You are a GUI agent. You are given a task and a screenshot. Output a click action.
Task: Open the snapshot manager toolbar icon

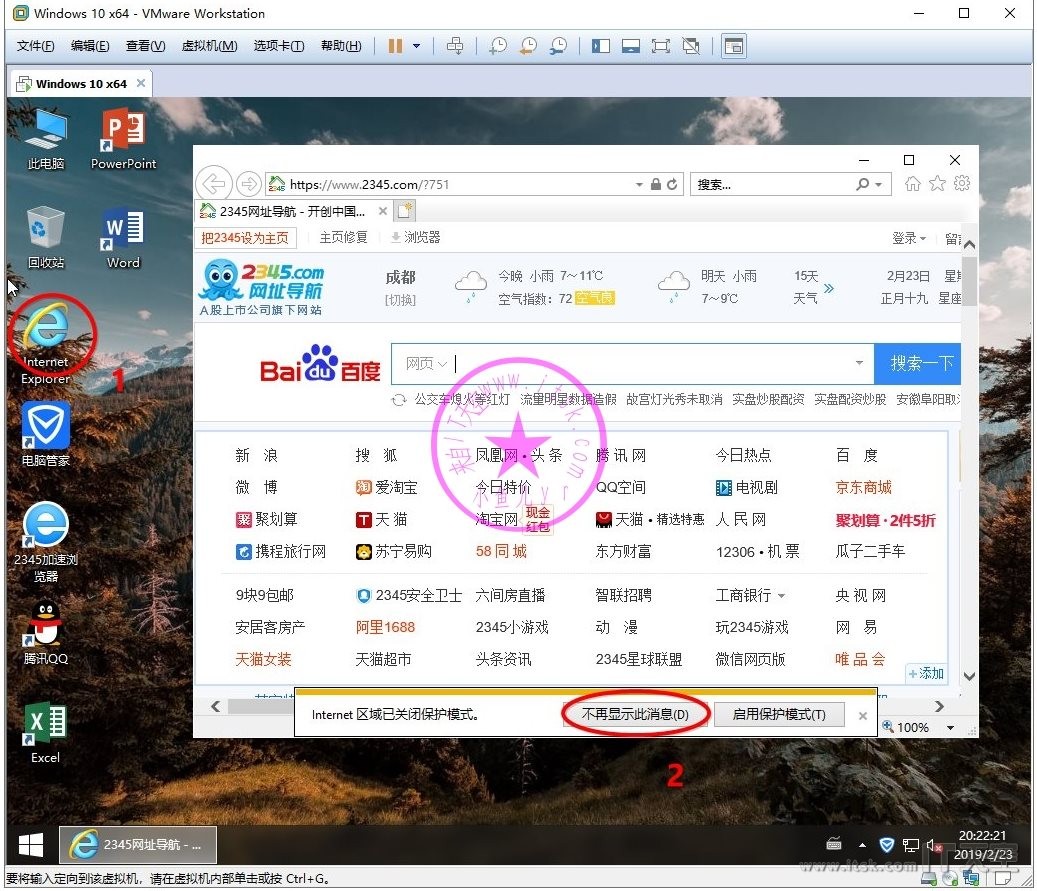tap(558, 46)
